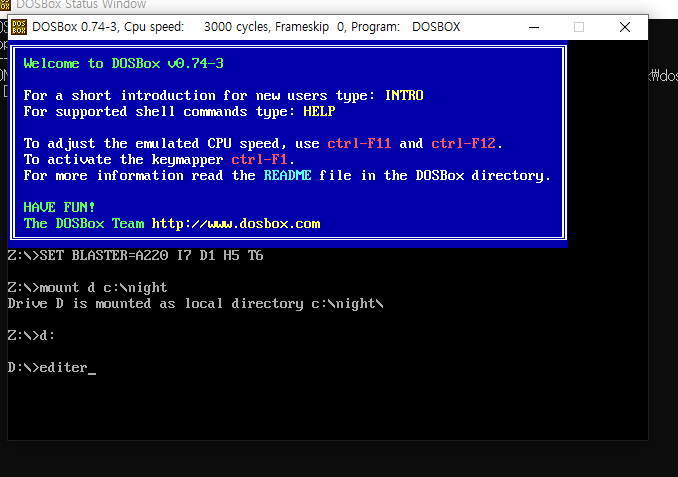Screen dimensions: 678x477
Task: Click the cyan README word
Action: click(x=287, y=175)
